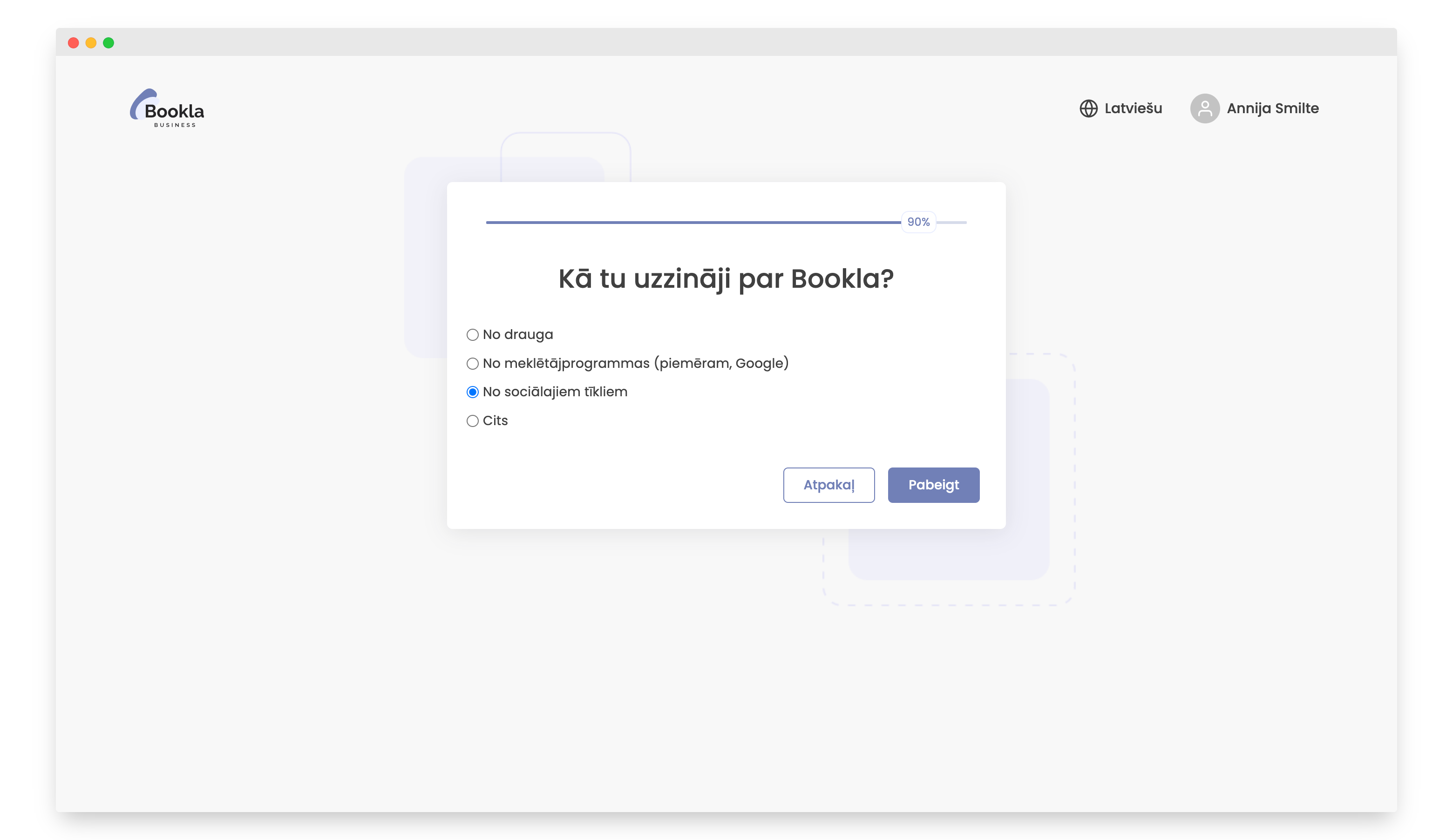Select the 'No drauga' radio option
Viewport: 1453px width, 840px height.
pyautogui.click(x=473, y=334)
